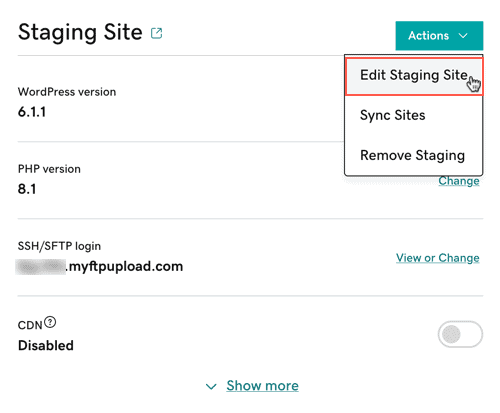Expand details with Show more
This screenshot has width=500, height=413.
coord(262,386)
